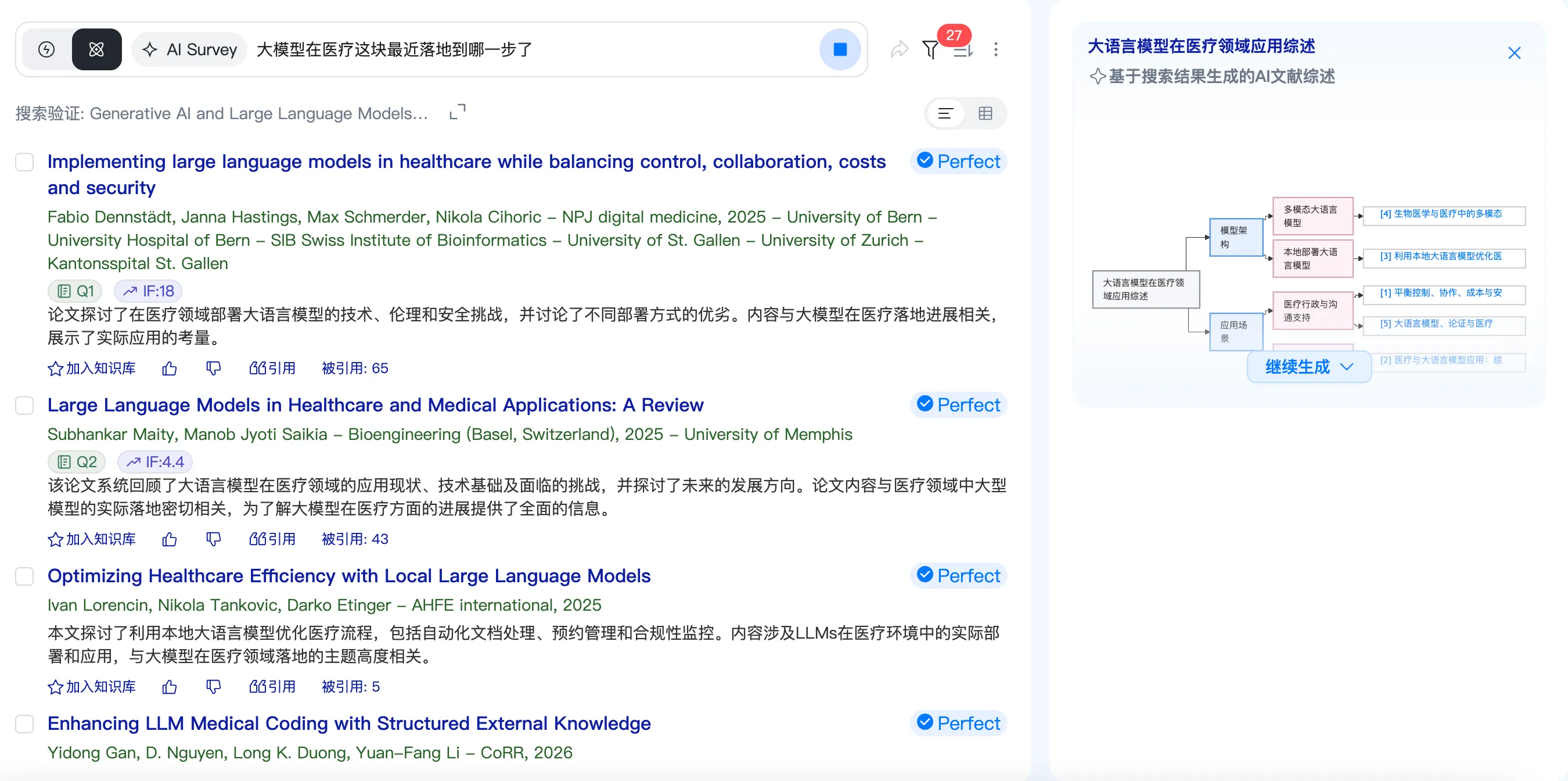The height and width of the screenshot is (781, 1568).
Task: Open Enhancing LLM Medical Coding with Structured External Knowledge
Action: pyautogui.click(x=349, y=723)
